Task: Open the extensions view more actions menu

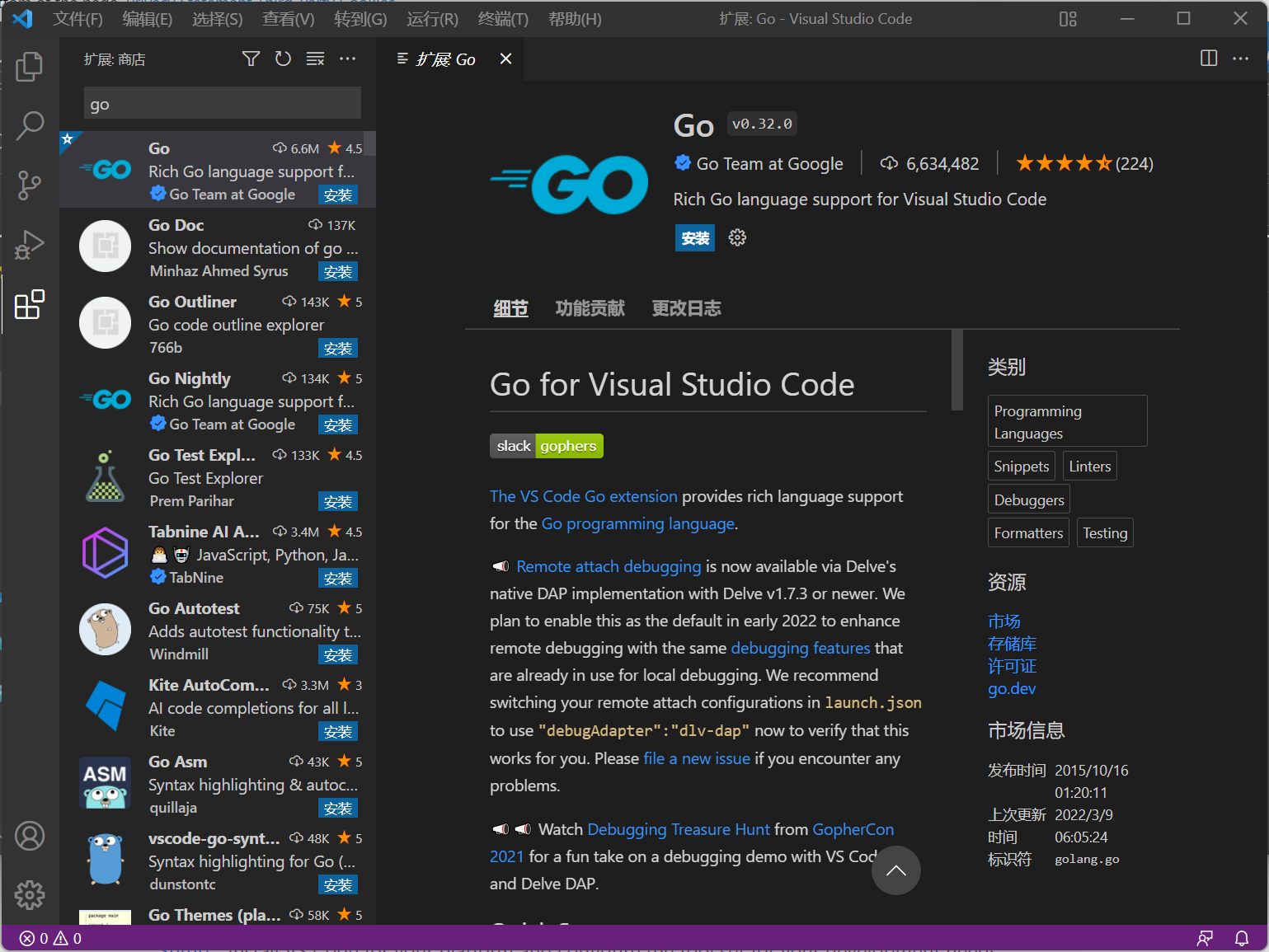Action: pos(347,59)
